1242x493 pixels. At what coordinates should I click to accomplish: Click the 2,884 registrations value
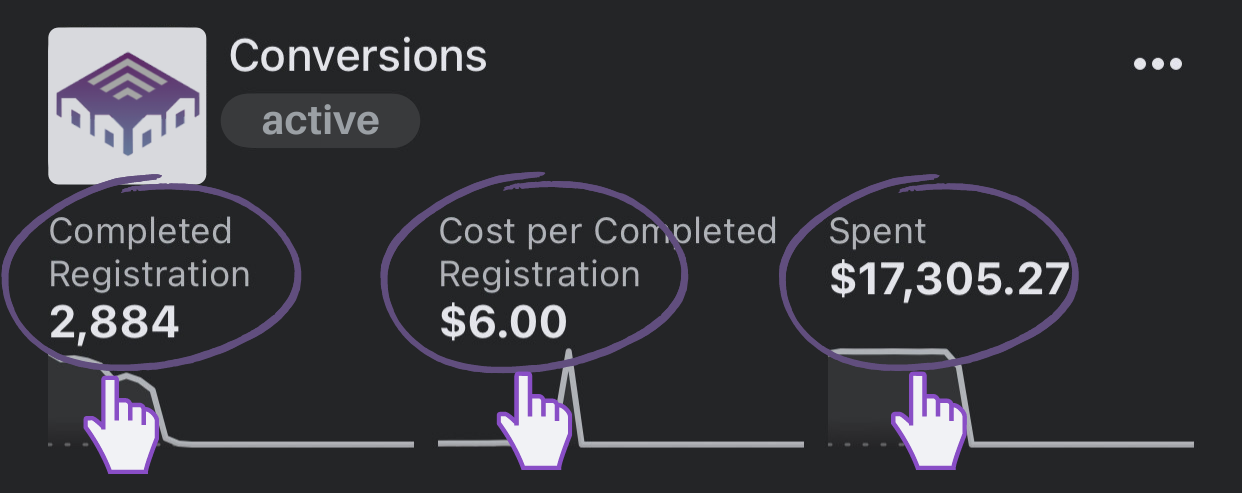click(114, 322)
